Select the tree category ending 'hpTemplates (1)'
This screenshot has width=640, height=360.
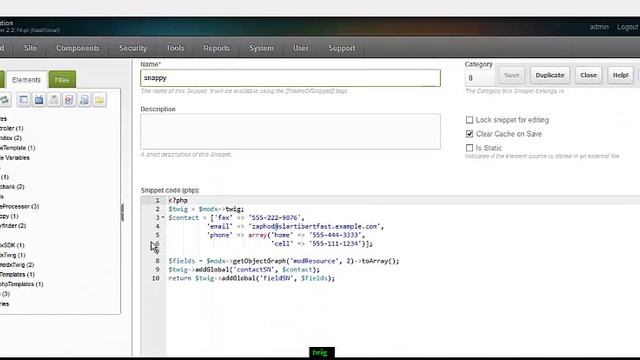22,284
